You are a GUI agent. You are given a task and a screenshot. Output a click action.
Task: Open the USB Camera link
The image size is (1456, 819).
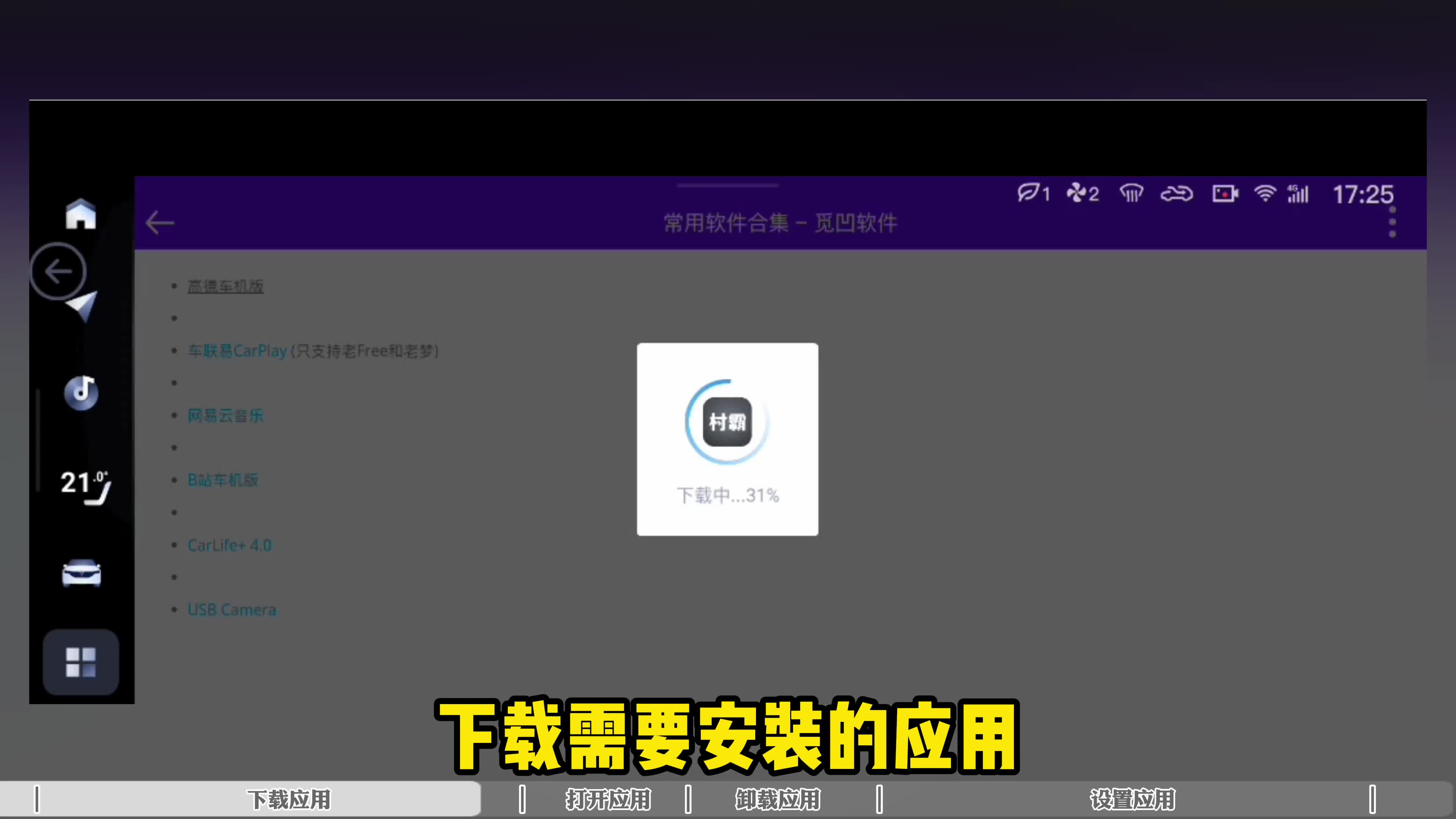tap(232, 610)
